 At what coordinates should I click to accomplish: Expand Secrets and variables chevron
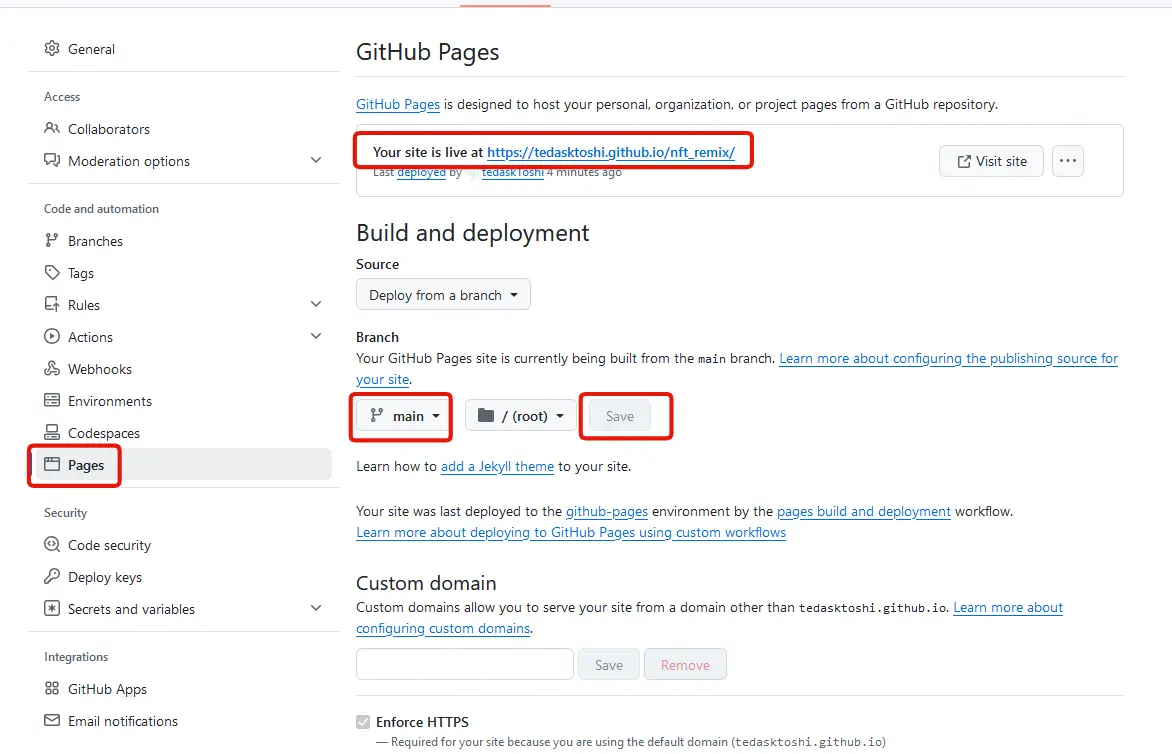click(x=316, y=608)
